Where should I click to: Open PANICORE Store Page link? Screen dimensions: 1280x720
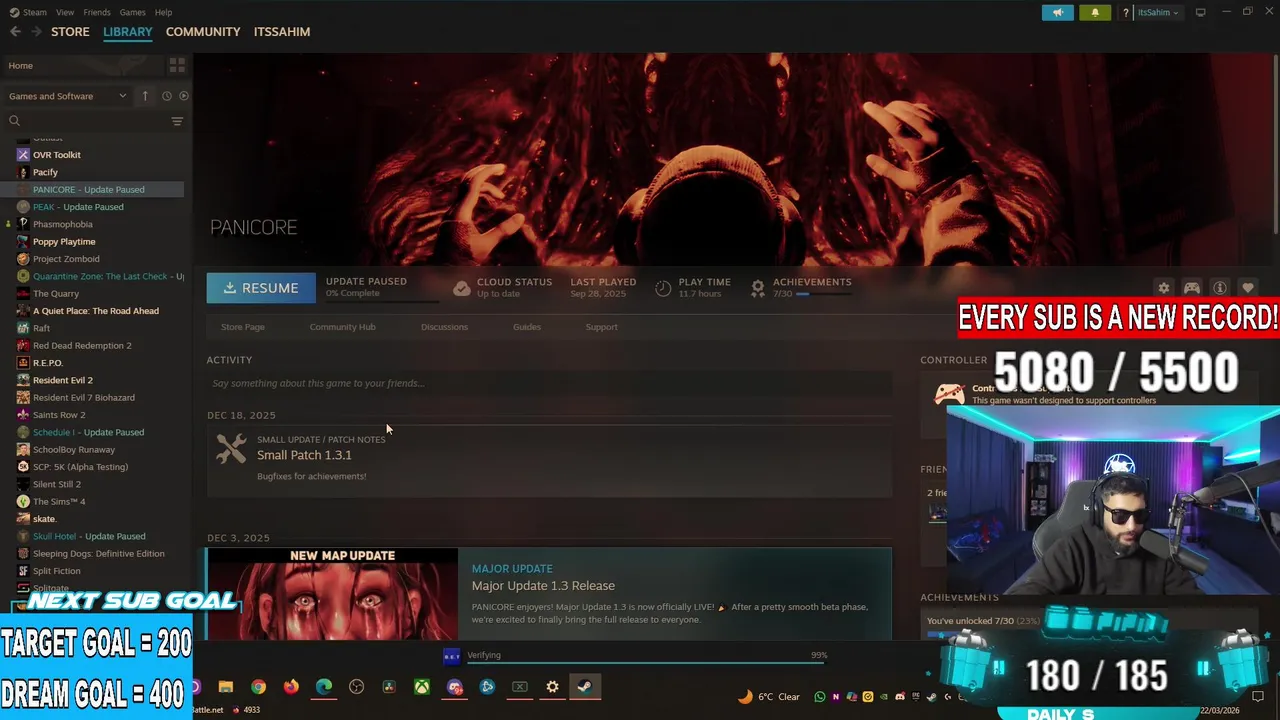click(243, 327)
